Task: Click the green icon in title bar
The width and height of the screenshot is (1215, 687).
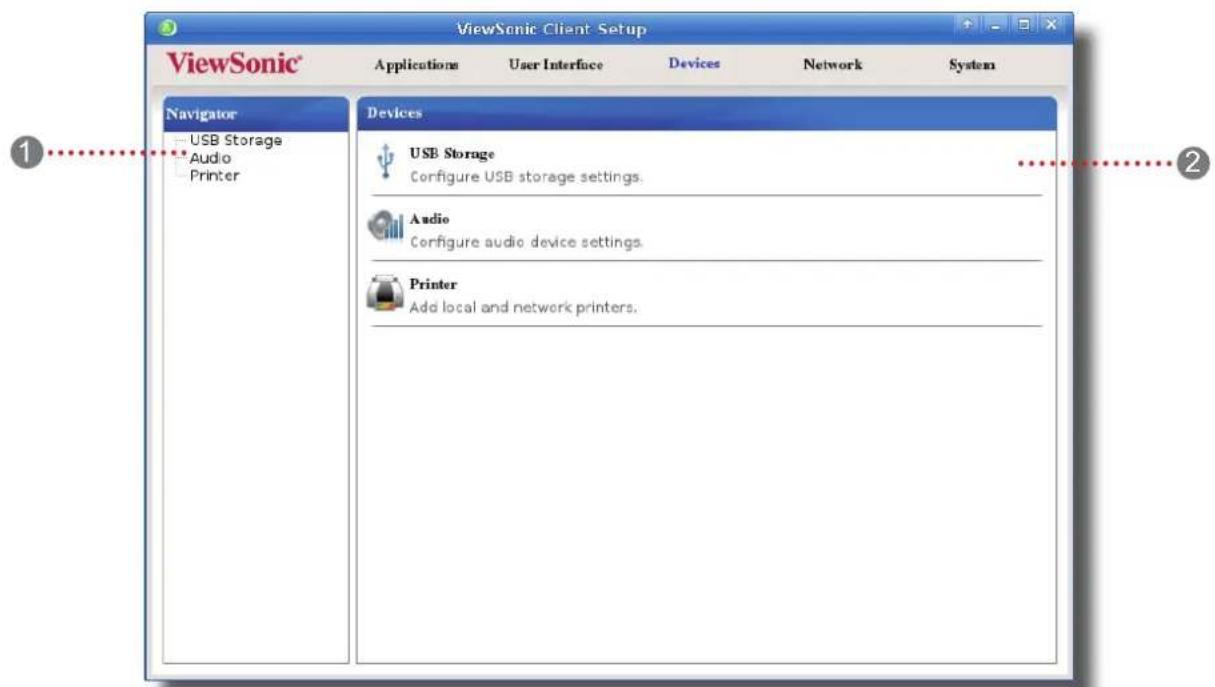Action: [x=166, y=28]
